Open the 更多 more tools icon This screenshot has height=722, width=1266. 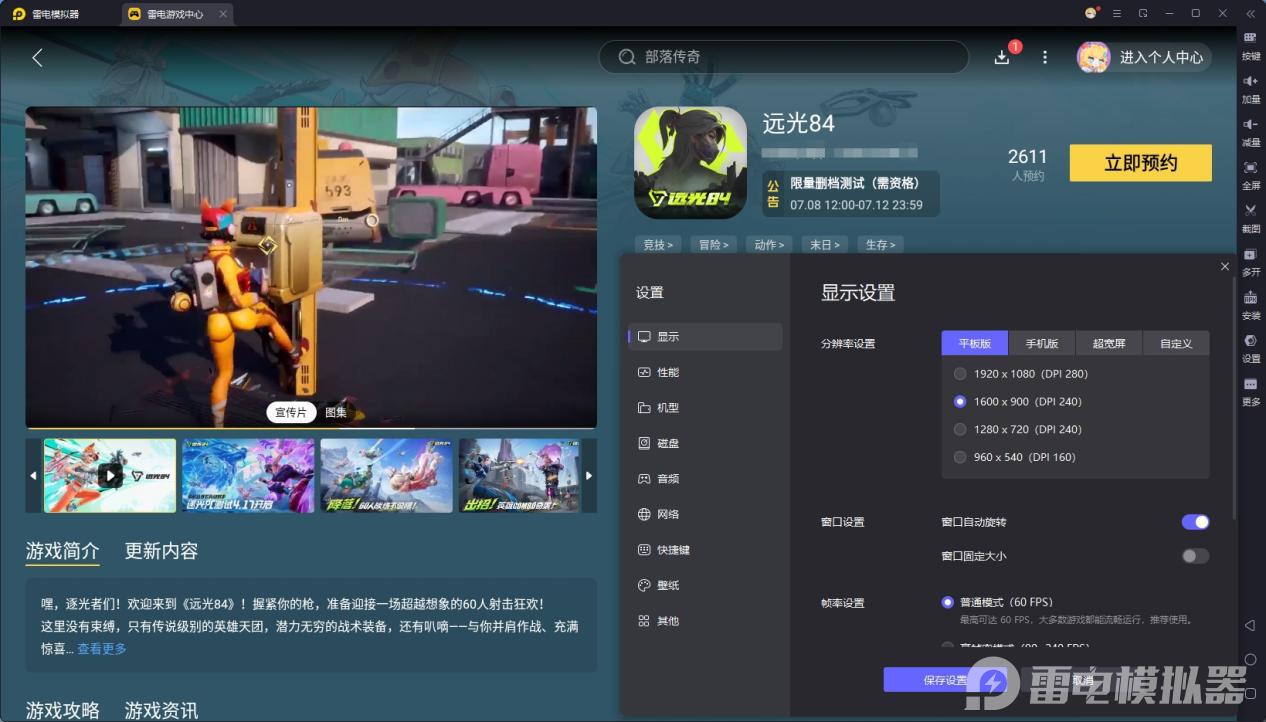1251,384
